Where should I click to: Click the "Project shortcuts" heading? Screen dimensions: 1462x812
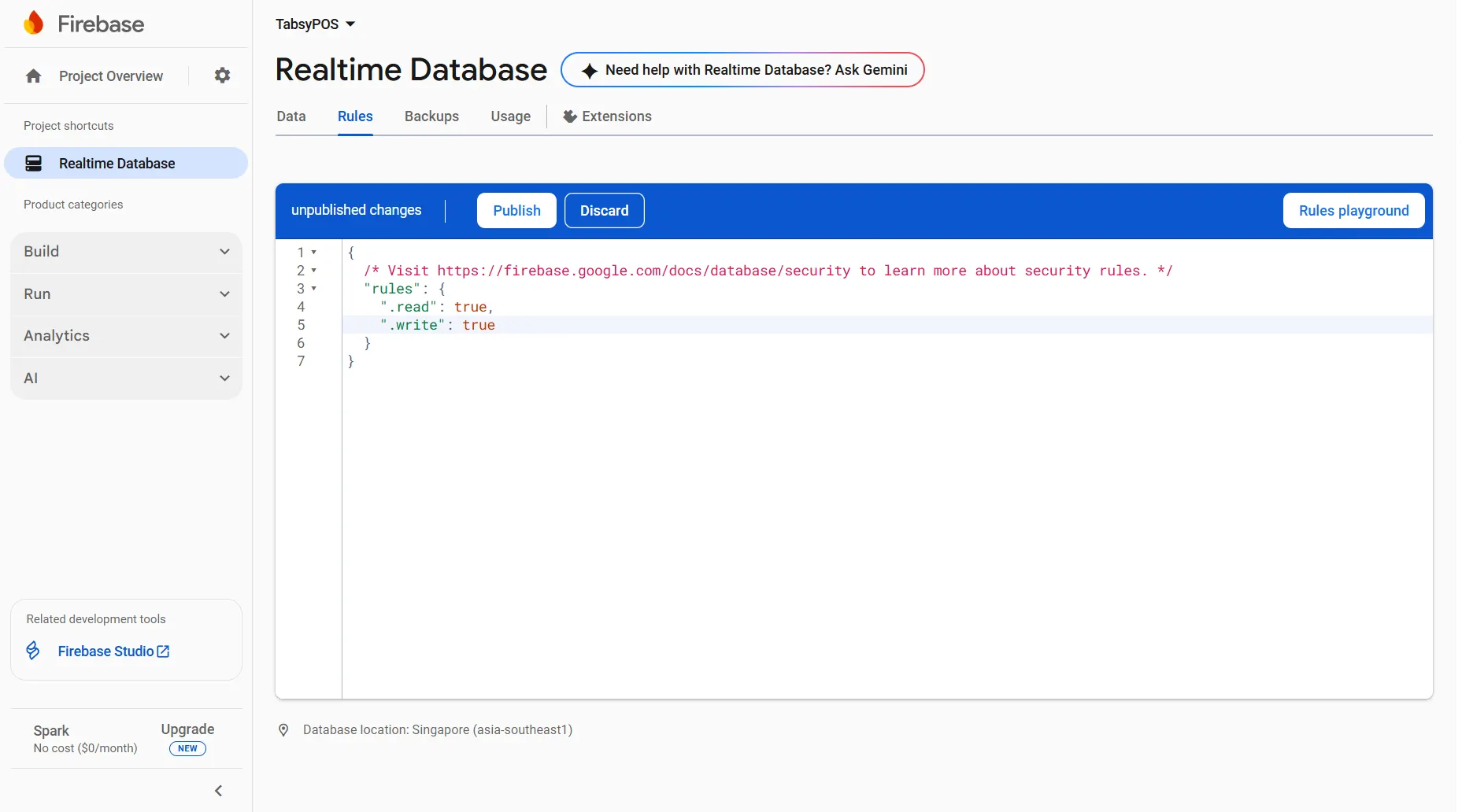coord(68,126)
